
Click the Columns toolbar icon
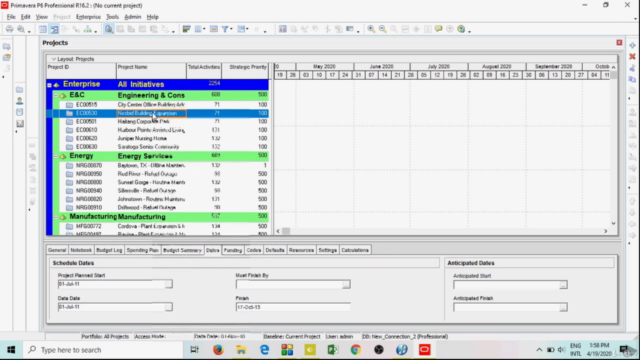click(x=198, y=29)
